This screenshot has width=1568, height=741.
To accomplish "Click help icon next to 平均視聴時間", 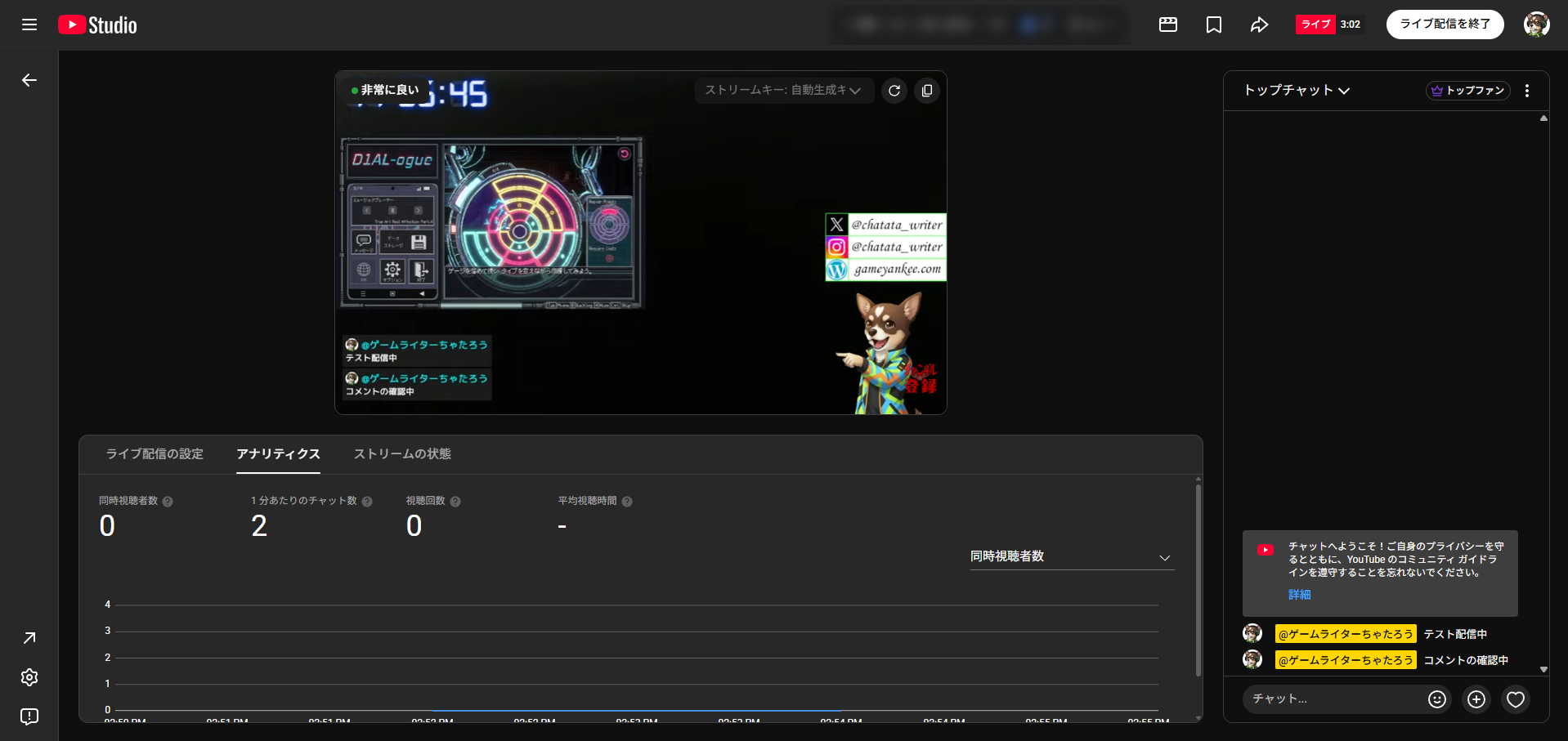I will coord(627,502).
